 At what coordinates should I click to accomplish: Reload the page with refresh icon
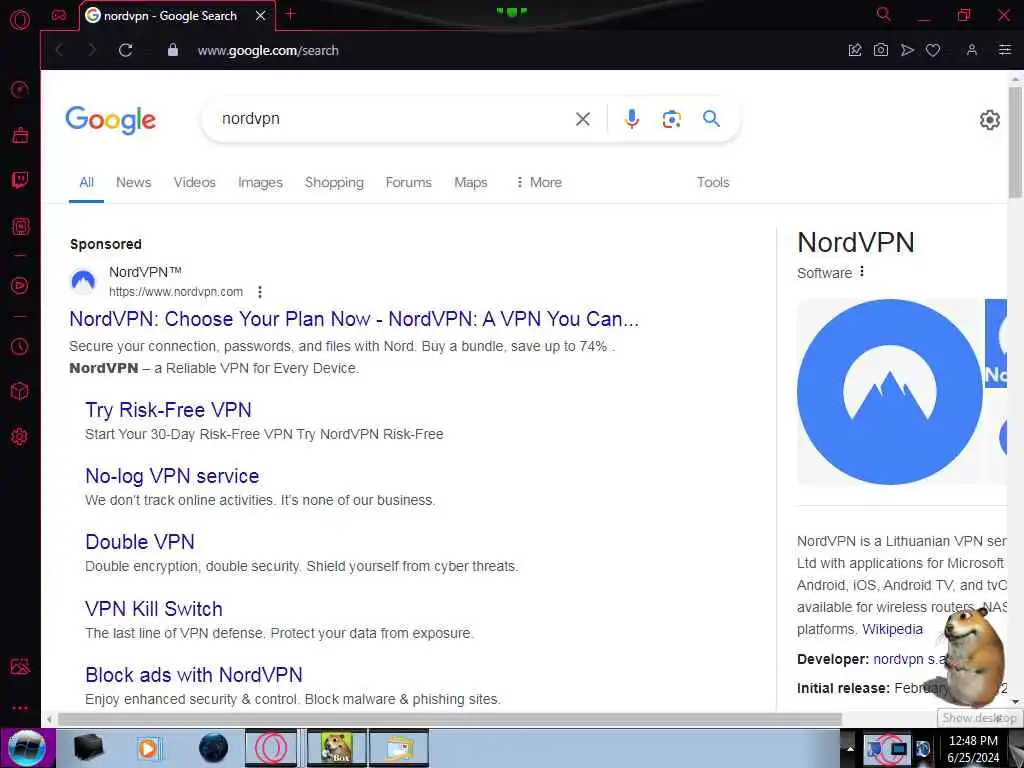[x=125, y=50]
